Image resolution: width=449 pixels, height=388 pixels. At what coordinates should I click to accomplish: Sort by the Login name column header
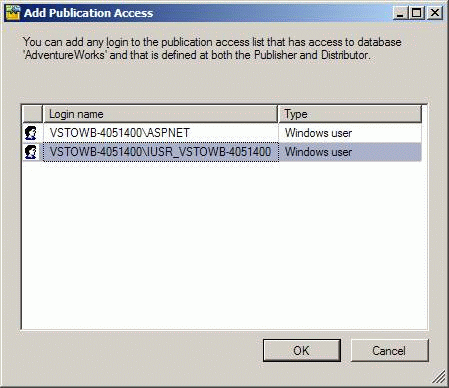point(160,114)
